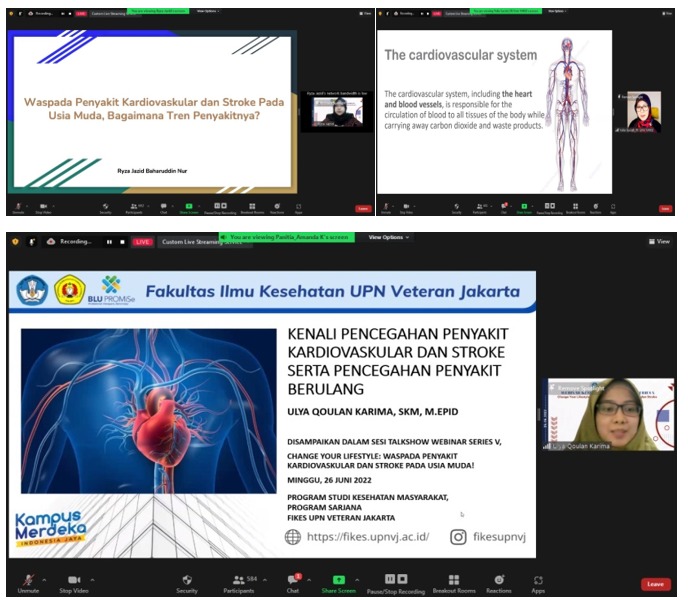Expand video options arrow beside Stop Video
The height and width of the screenshot is (600, 688).
93,579
